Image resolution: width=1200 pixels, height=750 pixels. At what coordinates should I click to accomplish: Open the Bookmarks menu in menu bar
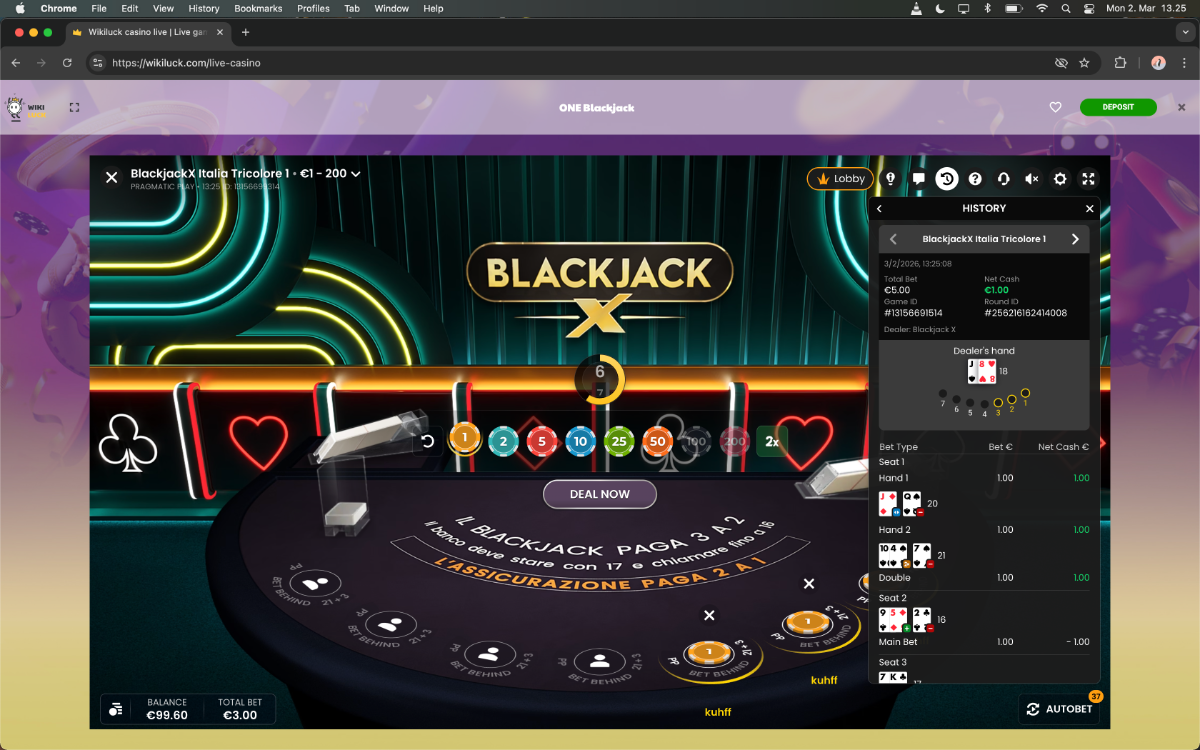(258, 8)
